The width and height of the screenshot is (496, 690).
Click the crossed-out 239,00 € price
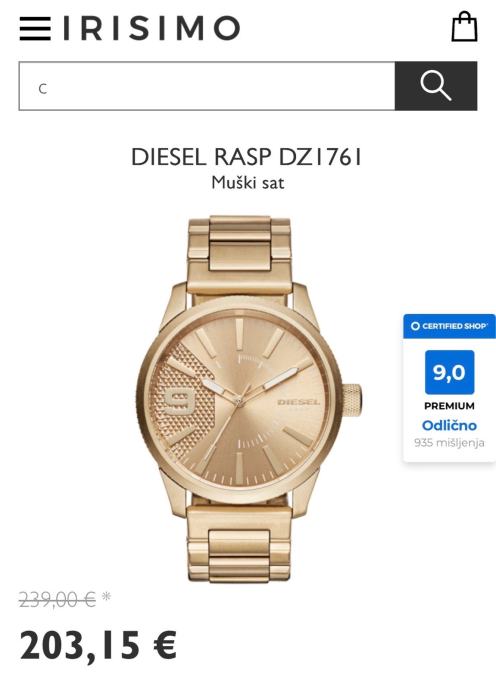click(x=57, y=599)
